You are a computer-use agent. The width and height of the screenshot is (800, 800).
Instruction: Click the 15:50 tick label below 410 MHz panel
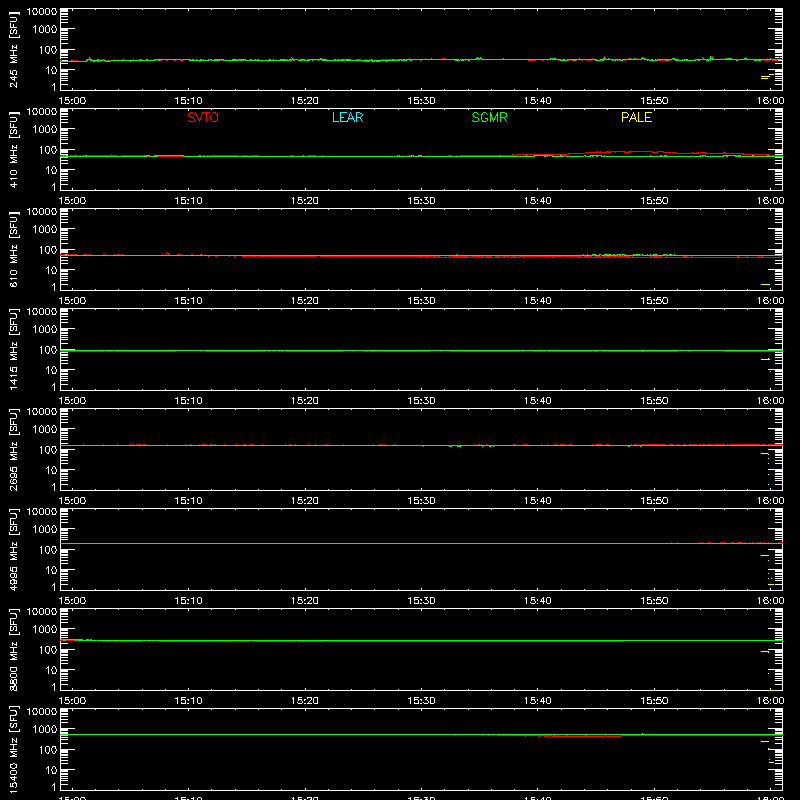pos(654,201)
